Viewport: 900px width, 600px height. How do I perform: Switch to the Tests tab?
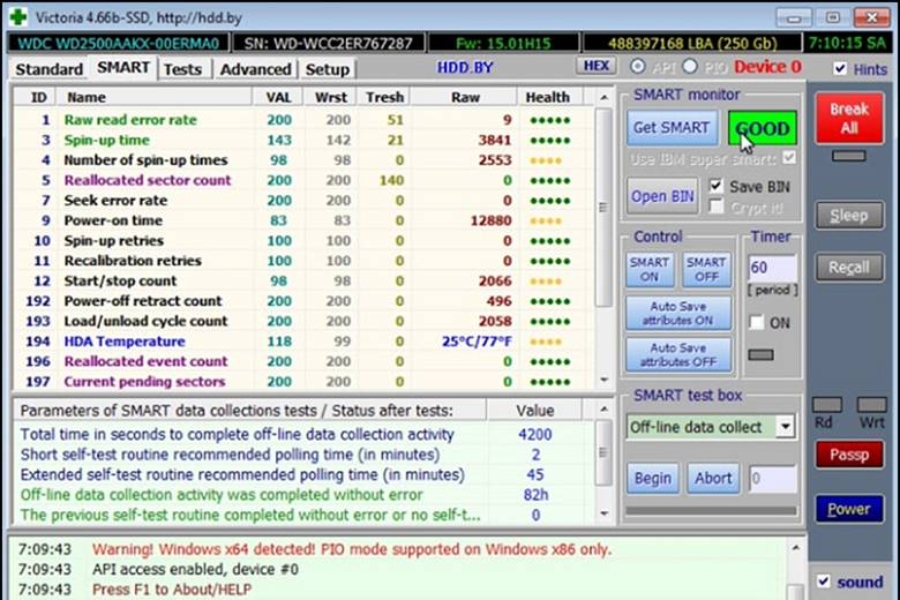(182, 69)
